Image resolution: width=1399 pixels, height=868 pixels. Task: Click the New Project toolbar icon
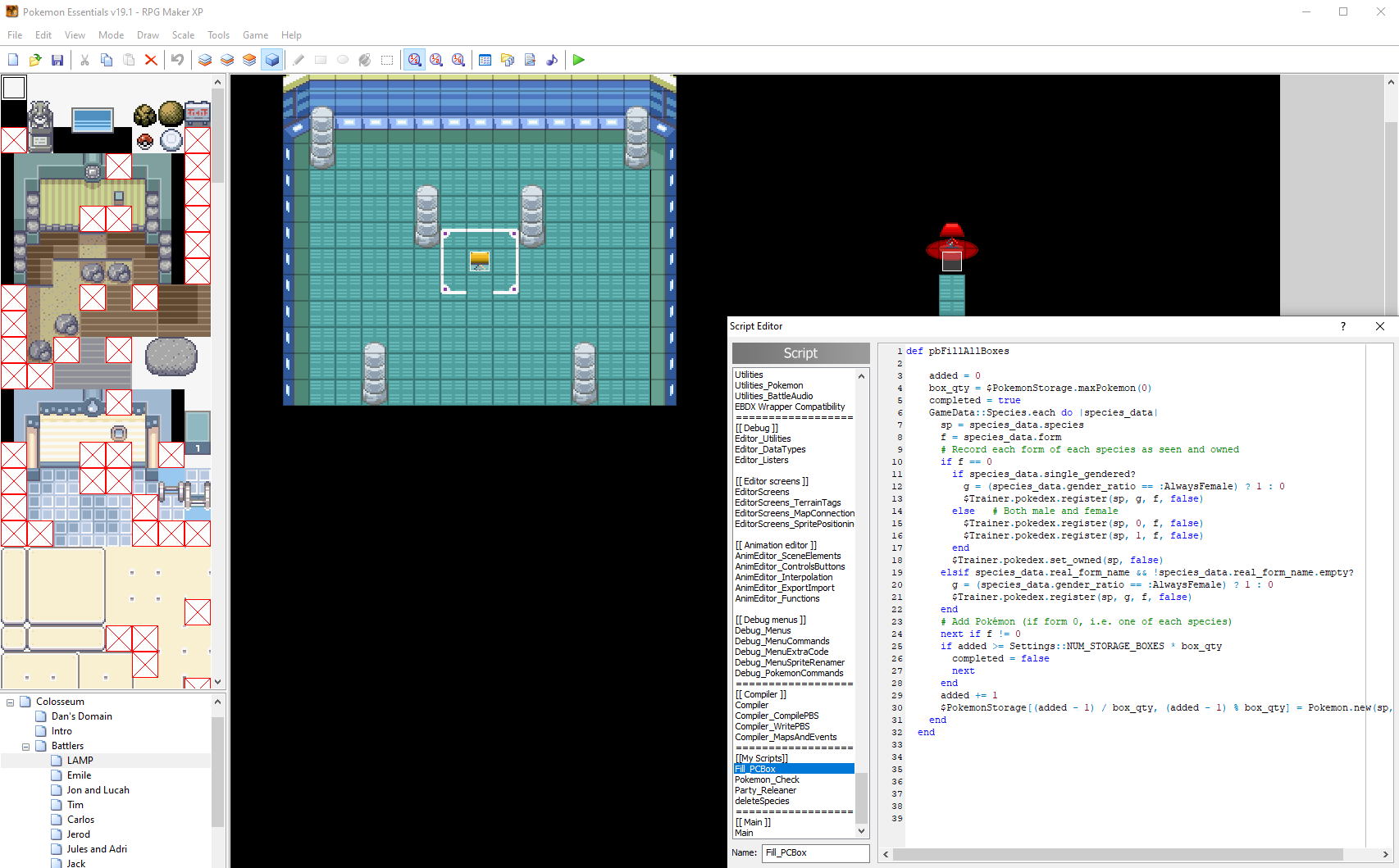(13, 60)
